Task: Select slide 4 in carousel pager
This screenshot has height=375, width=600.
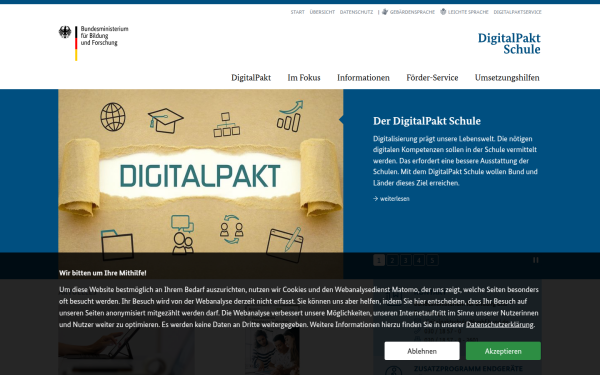Action: [419, 261]
